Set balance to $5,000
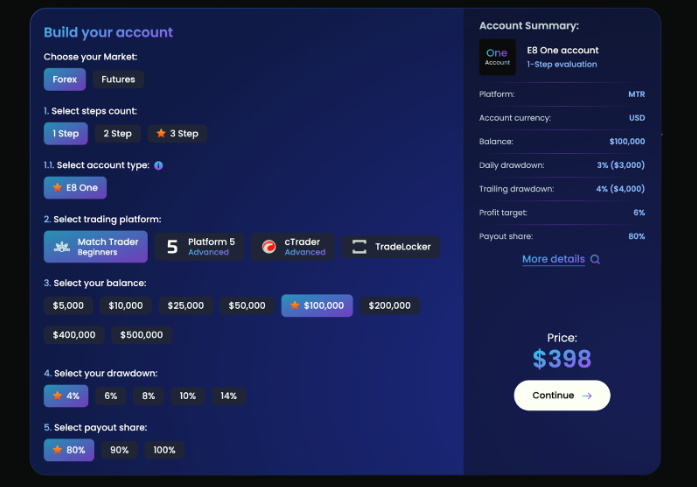697x487 pixels. coord(68,306)
